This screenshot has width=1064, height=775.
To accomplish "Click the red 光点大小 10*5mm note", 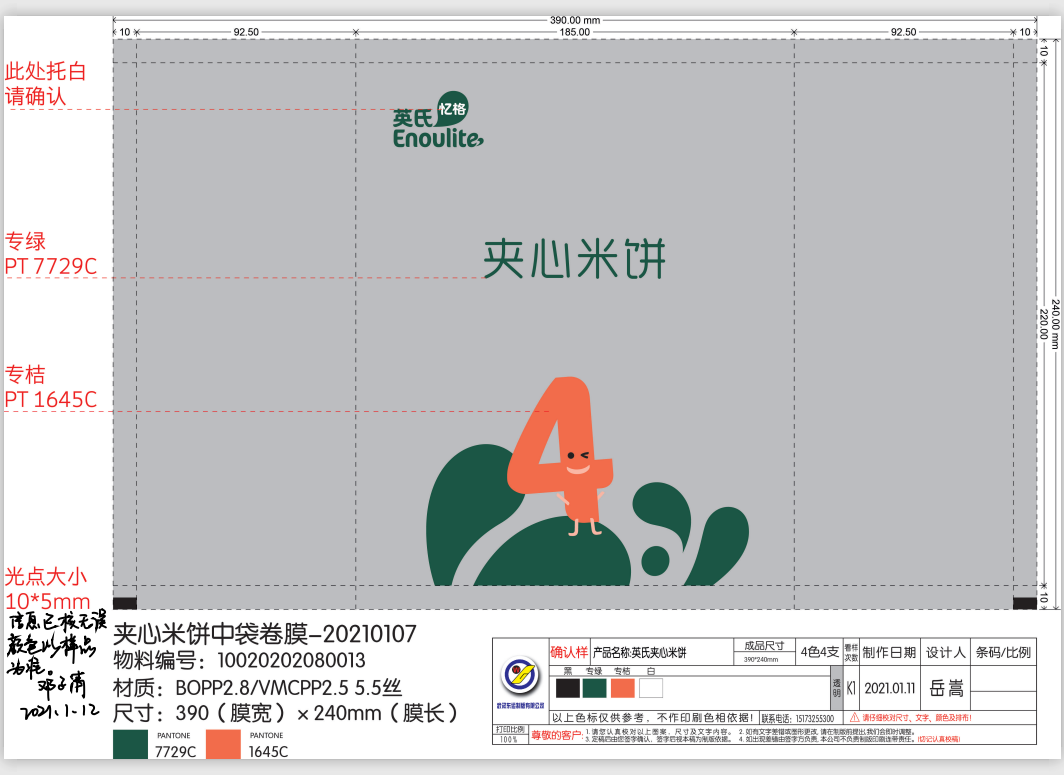I will coord(48,588).
